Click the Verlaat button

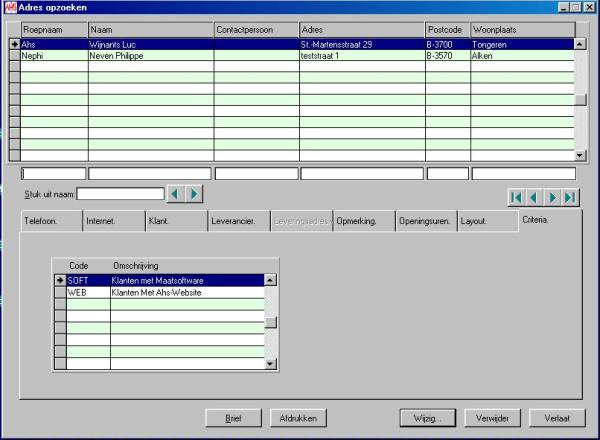click(557, 418)
